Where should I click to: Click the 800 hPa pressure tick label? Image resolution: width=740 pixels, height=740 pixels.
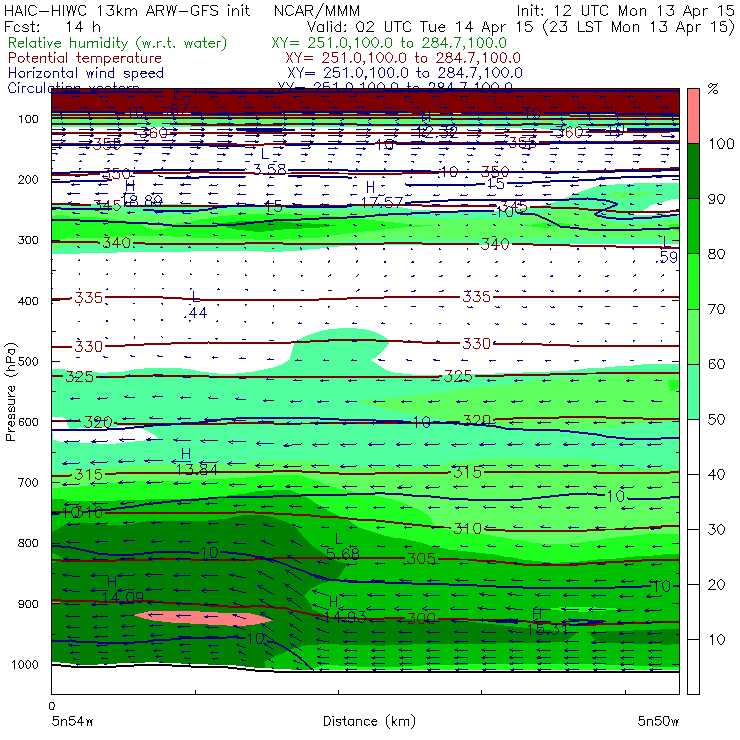(x=28, y=543)
